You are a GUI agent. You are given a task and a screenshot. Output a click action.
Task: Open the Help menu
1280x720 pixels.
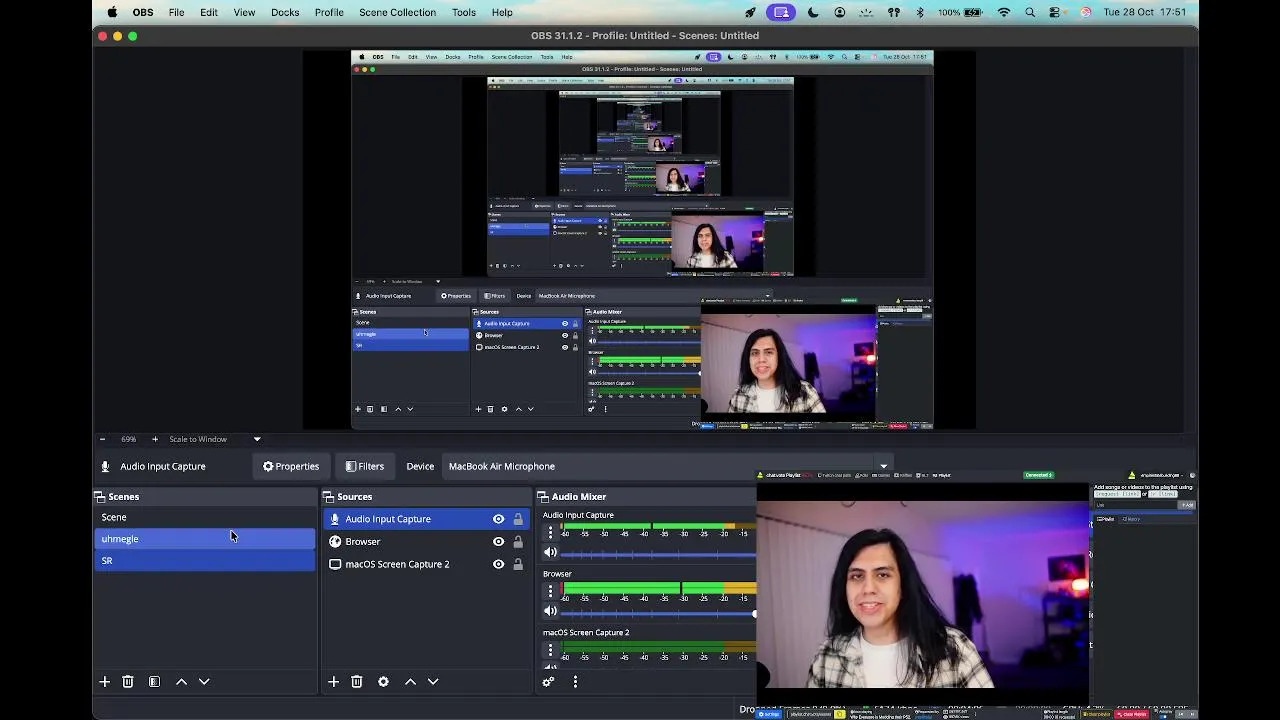click(502, 12)
